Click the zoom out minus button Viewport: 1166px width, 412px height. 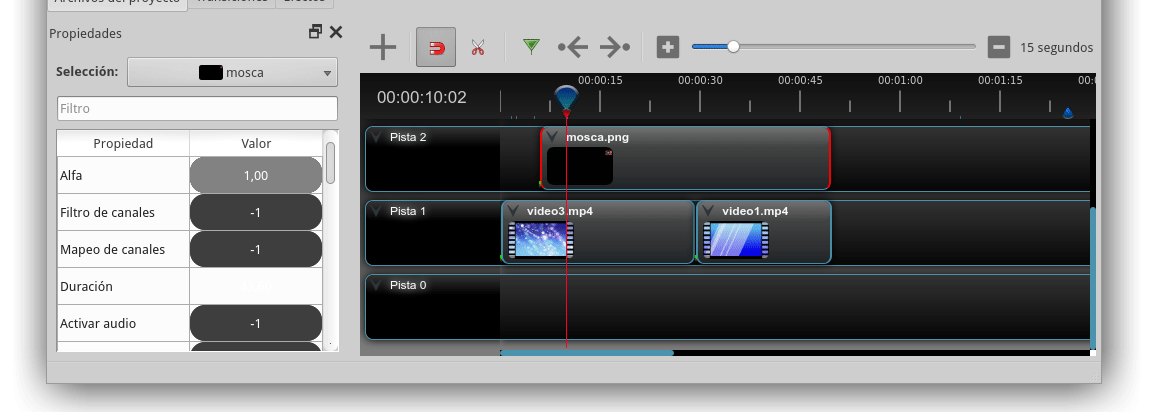[x=998, y=47]
